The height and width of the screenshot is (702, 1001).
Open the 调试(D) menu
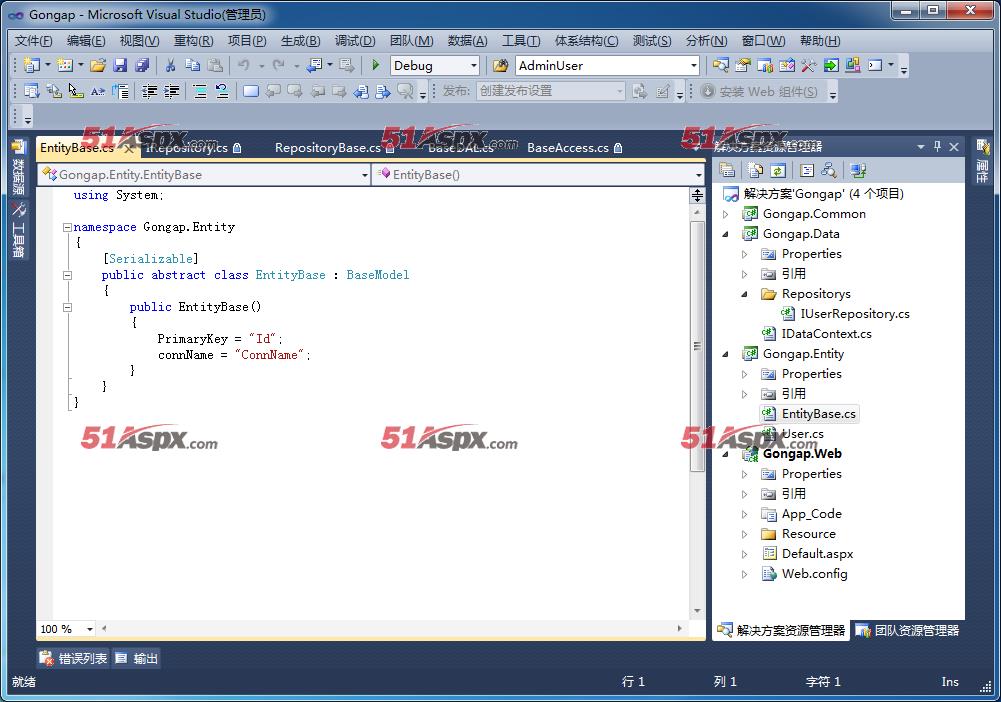click(355, 41)
